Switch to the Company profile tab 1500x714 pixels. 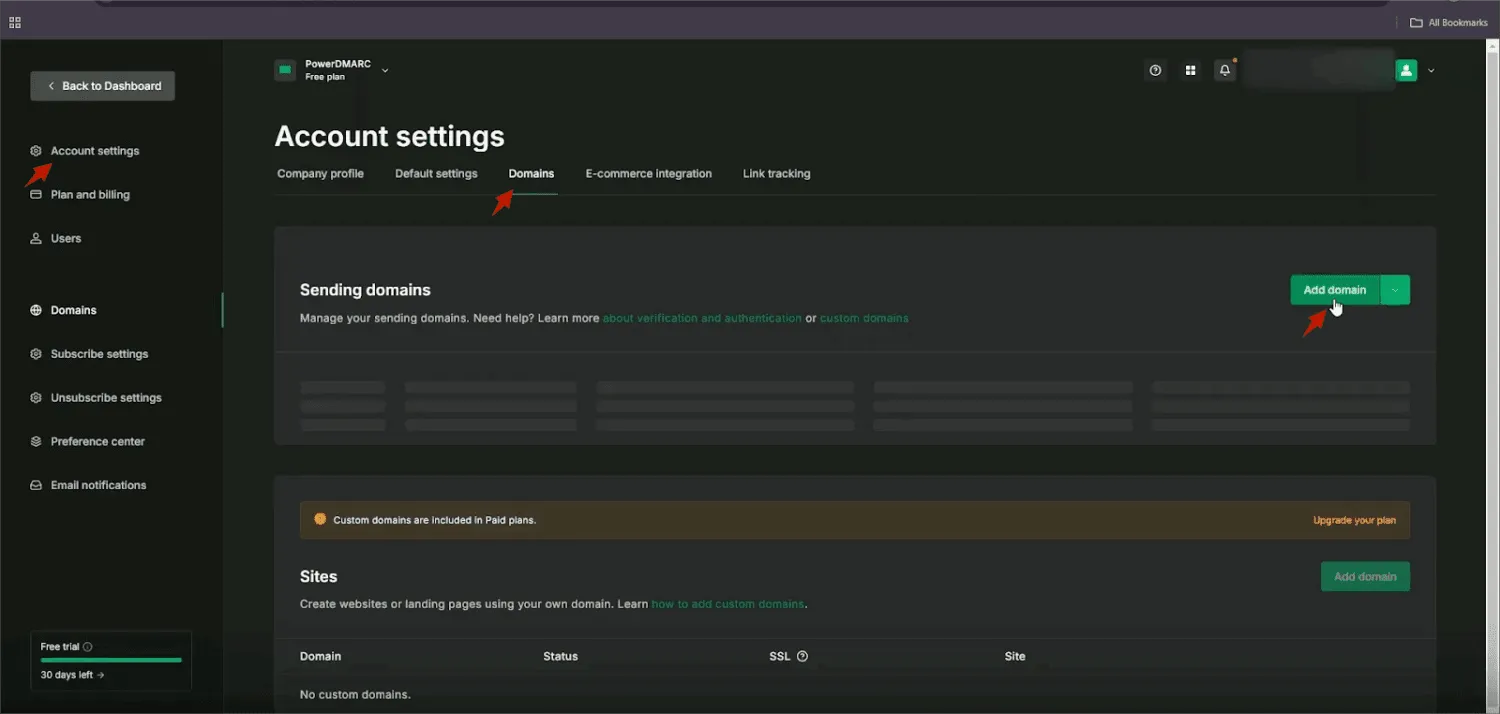pyautogui.click(x=320, y=174)
